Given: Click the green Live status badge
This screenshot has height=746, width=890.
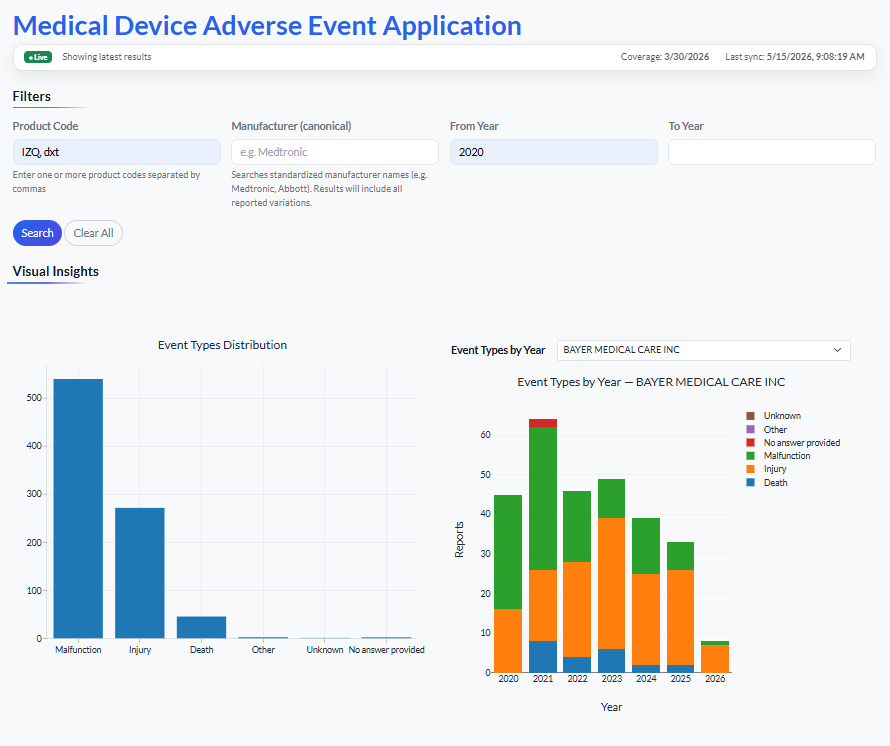Looking at the screenshot, I should coord(38,57).
